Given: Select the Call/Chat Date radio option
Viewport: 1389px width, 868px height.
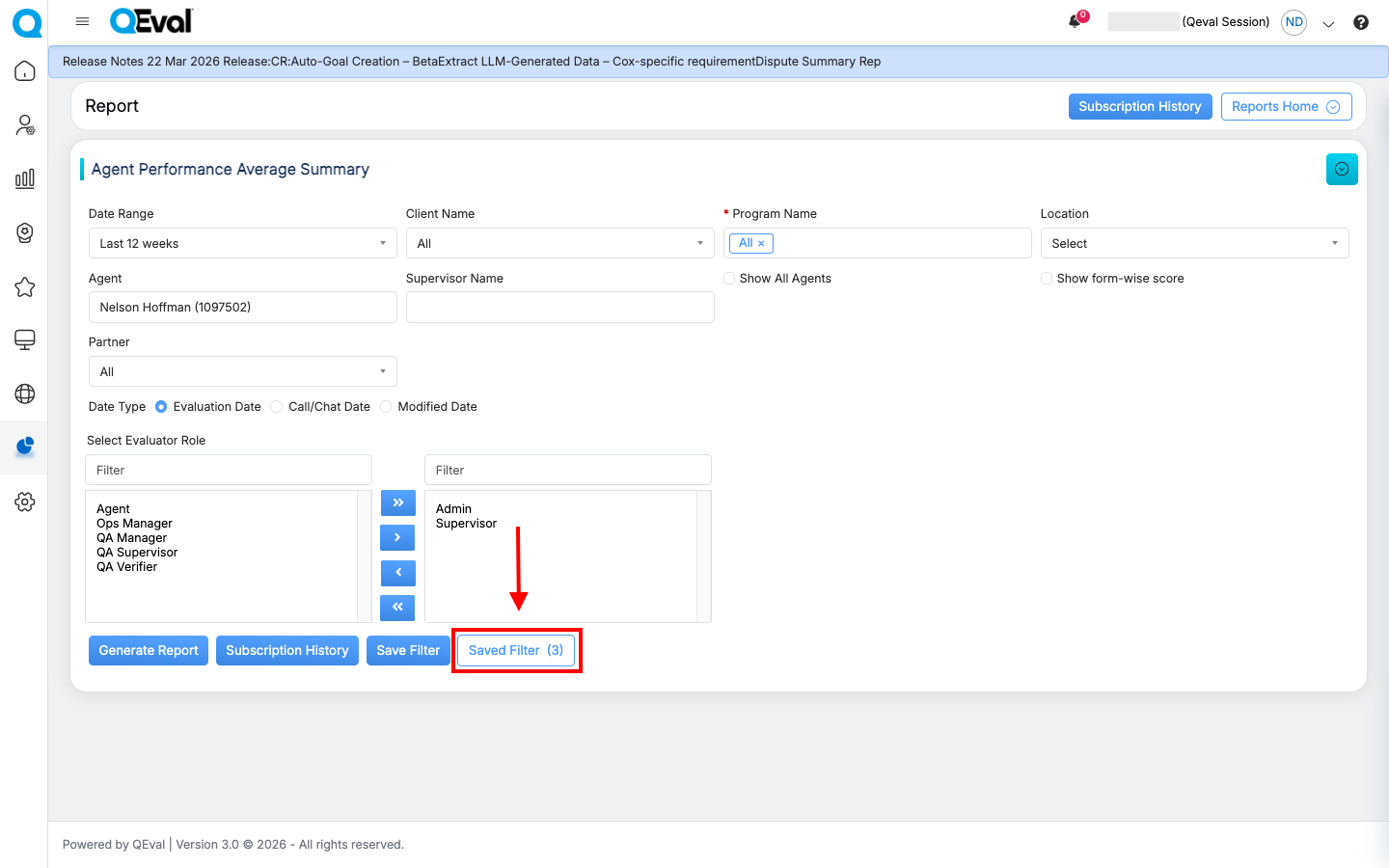Looking at the screenshot, I should (x=277, y=407).
